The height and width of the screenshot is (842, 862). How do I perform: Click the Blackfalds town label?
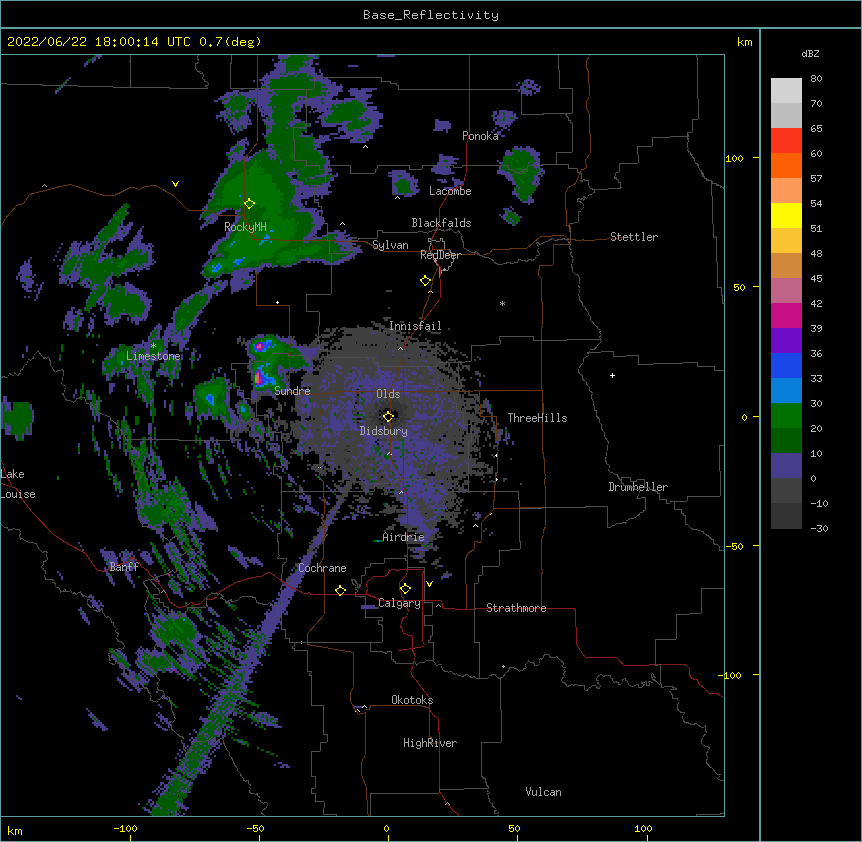pyautogui.click(x=441, y=223)
